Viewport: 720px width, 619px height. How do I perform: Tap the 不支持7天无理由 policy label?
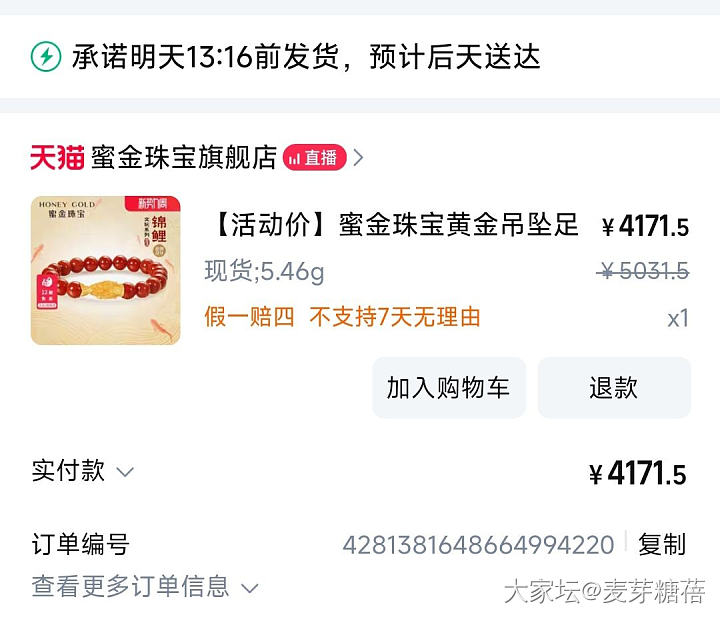(395, 317)
